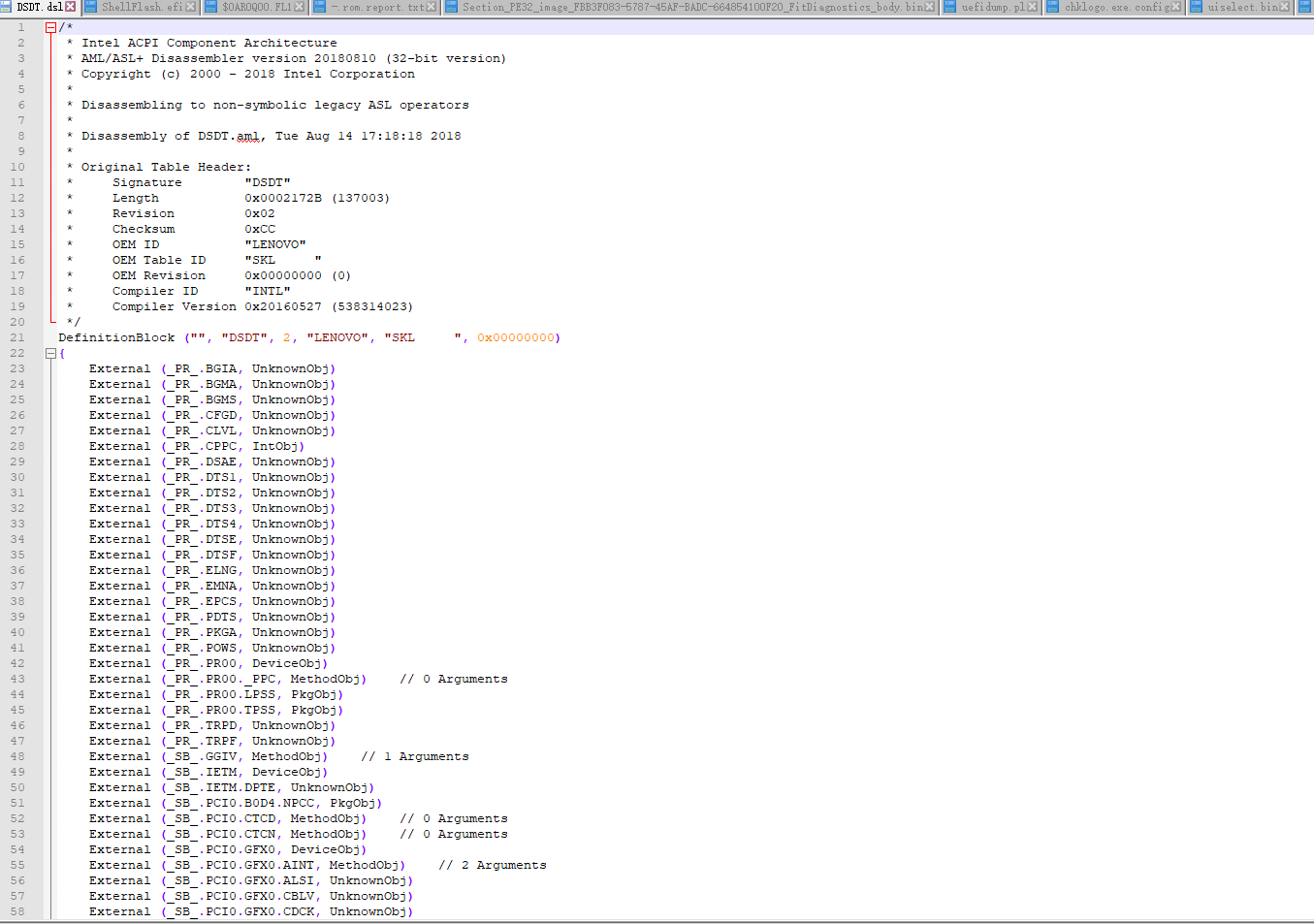Viewport: 1314px width, 924px height.
Task: Click the _SB_.PCI0.GFX0.CDCK UnknownObj line
Action: [x=251, y=911]
